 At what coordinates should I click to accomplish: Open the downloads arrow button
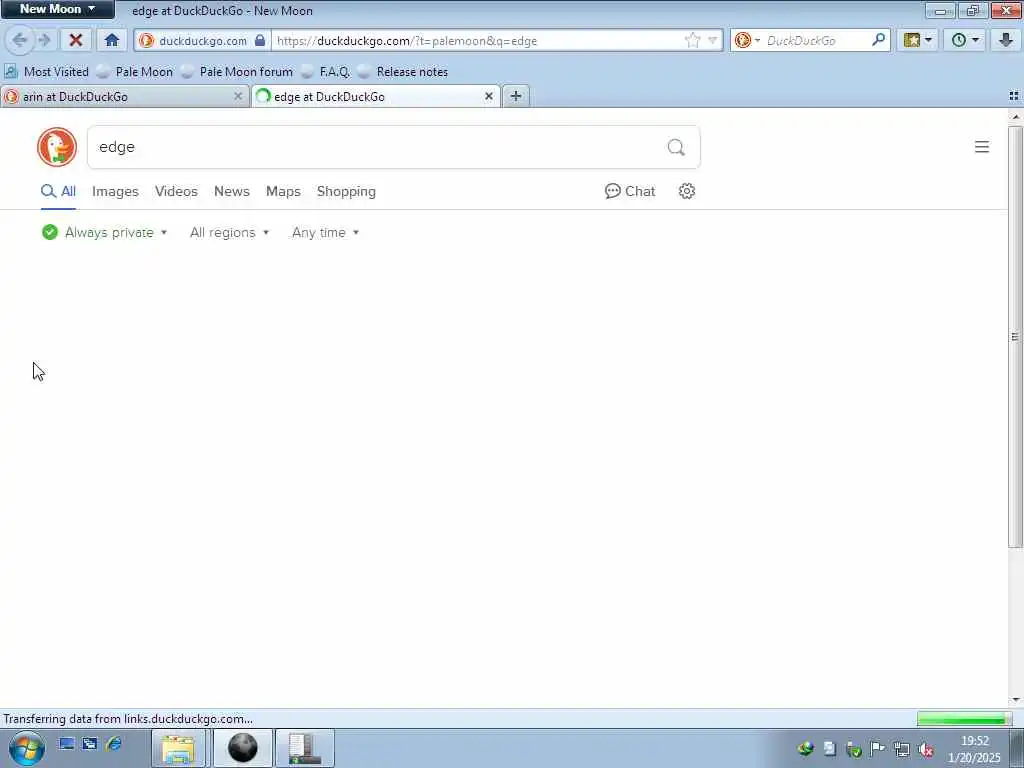coord(1006,40)
